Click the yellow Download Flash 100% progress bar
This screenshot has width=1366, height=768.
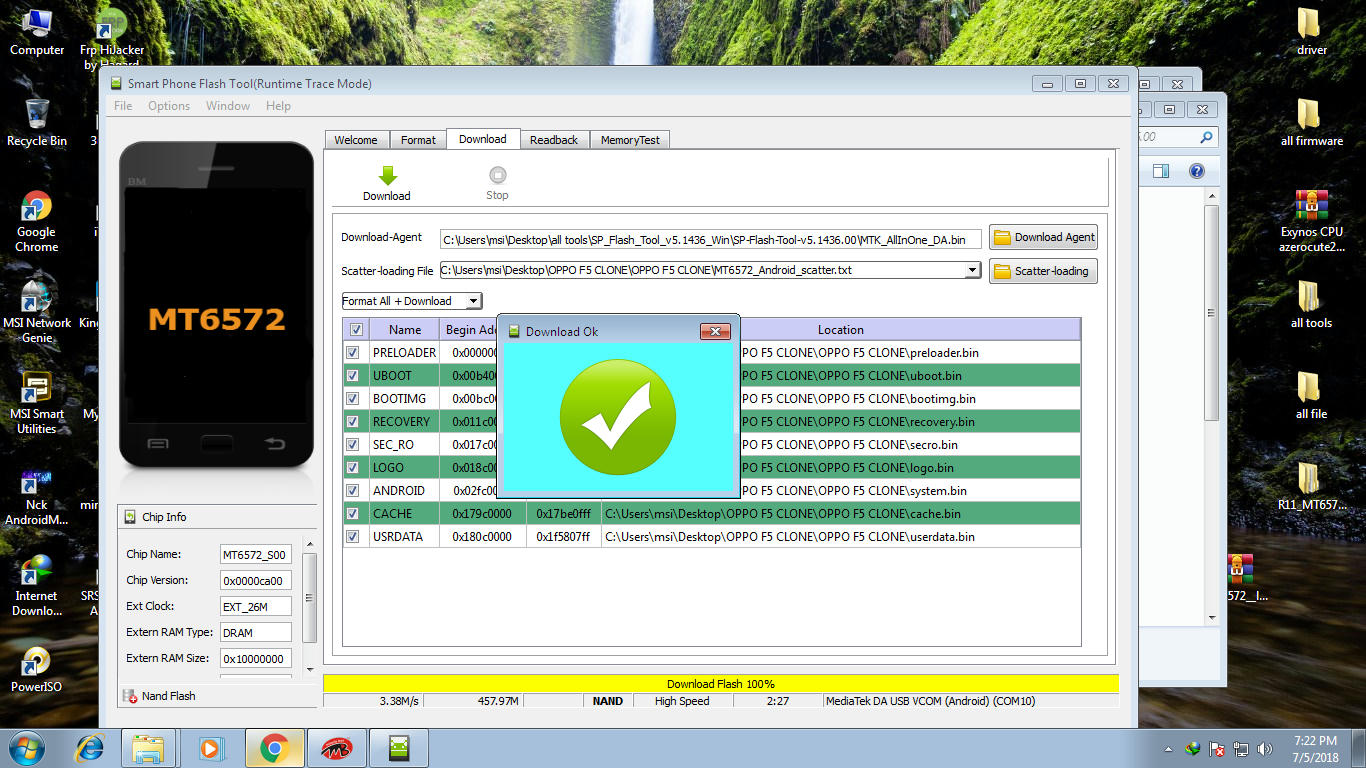720,684
